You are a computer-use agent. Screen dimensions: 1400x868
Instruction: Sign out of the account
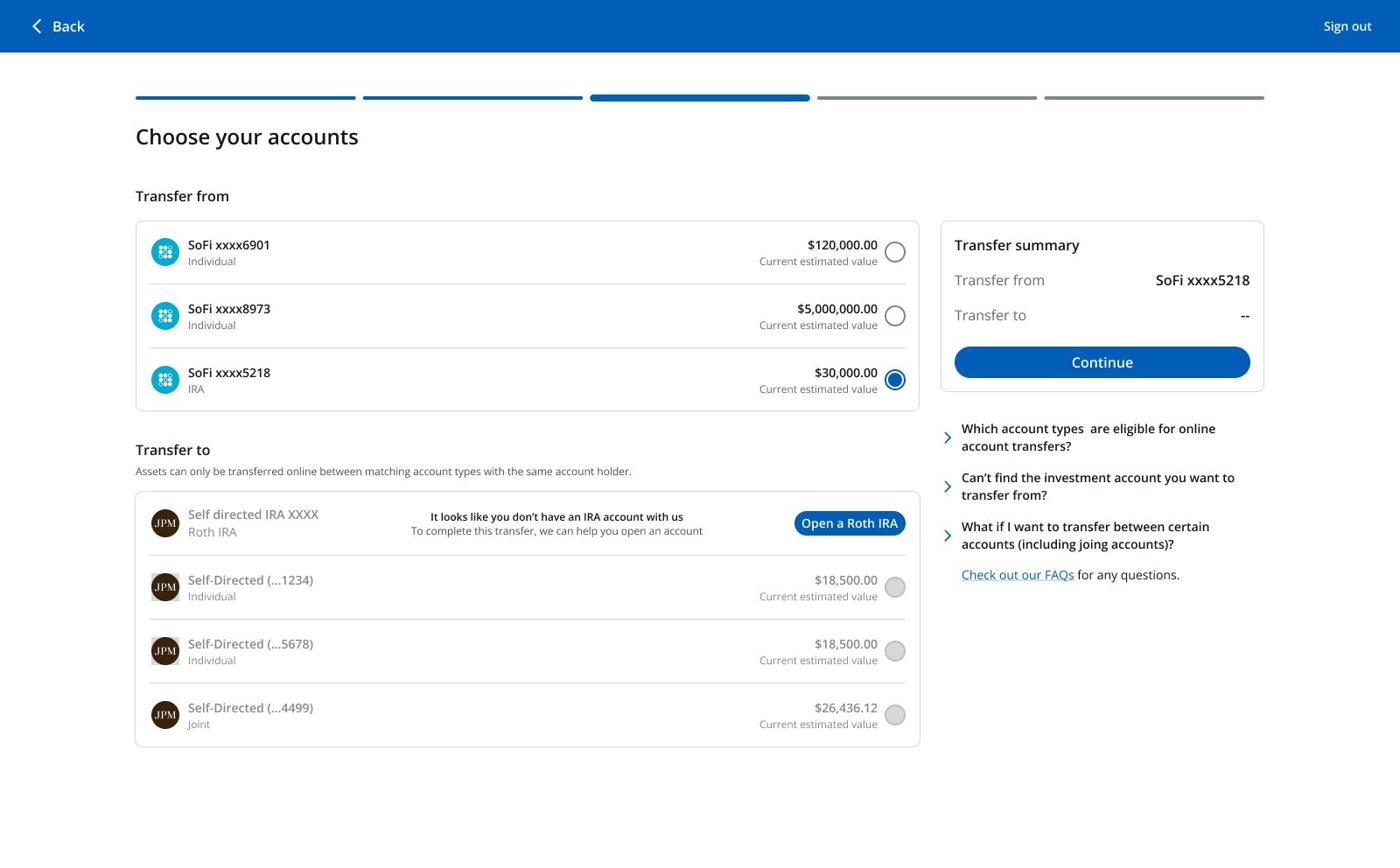pos(1347,26)
